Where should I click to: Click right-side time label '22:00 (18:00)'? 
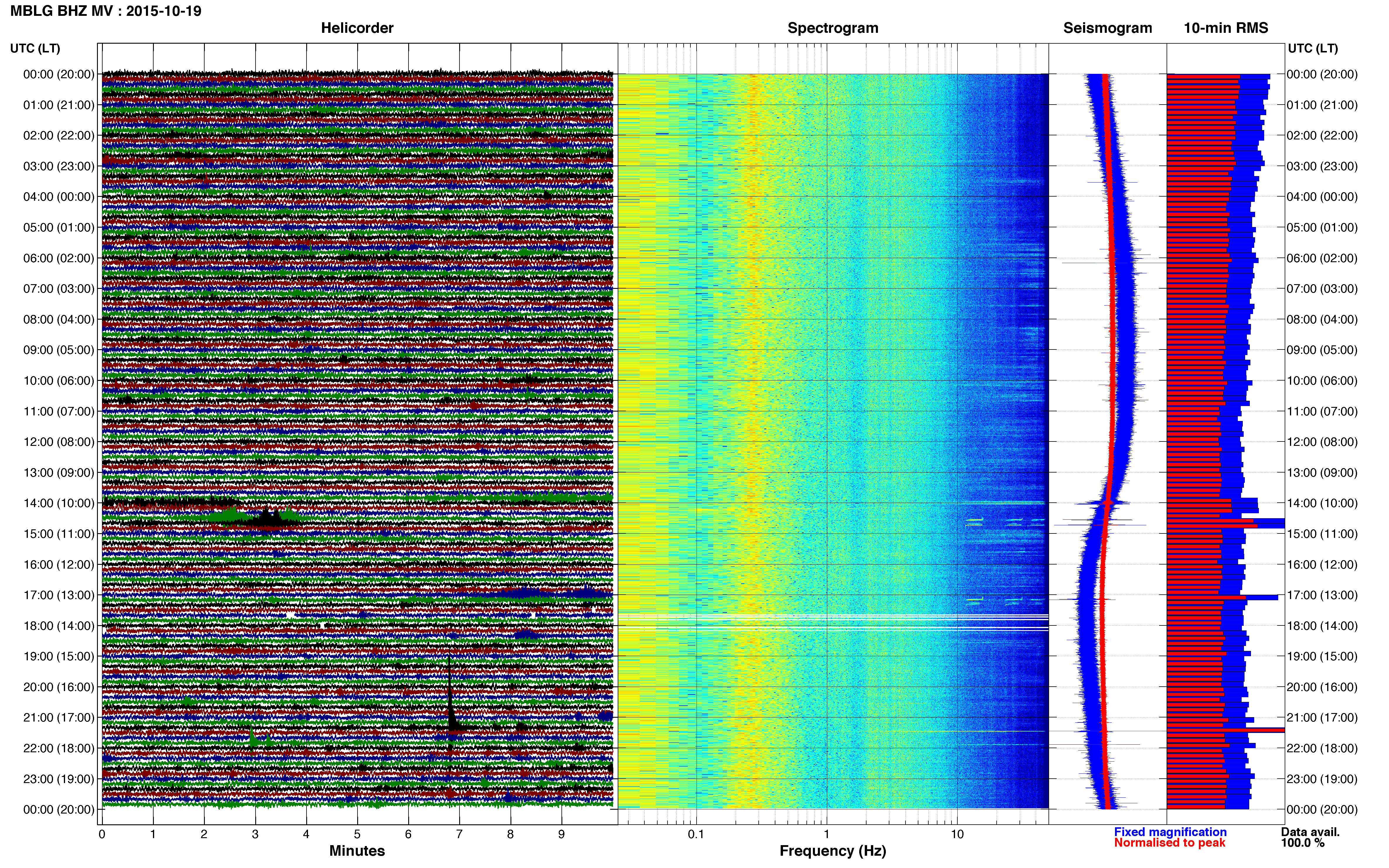[1322, 748]
